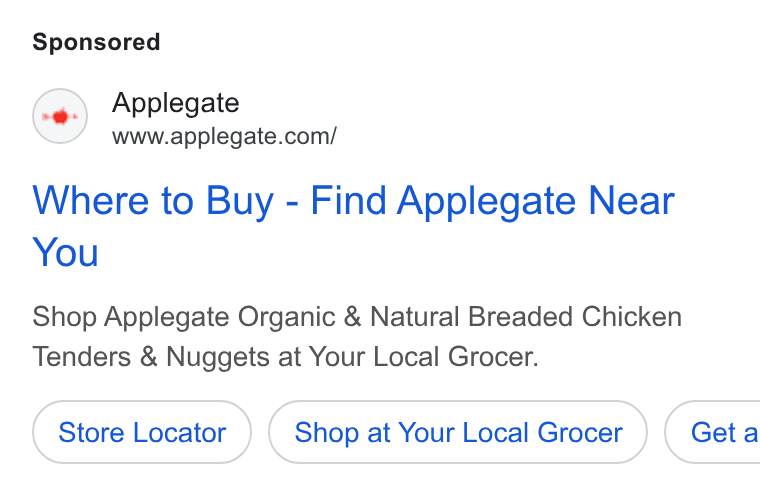Image resolution: width=760 pixels, height=496 pixels.
Task: Click the gray circle around the Applegate logo
Action: 60,116
